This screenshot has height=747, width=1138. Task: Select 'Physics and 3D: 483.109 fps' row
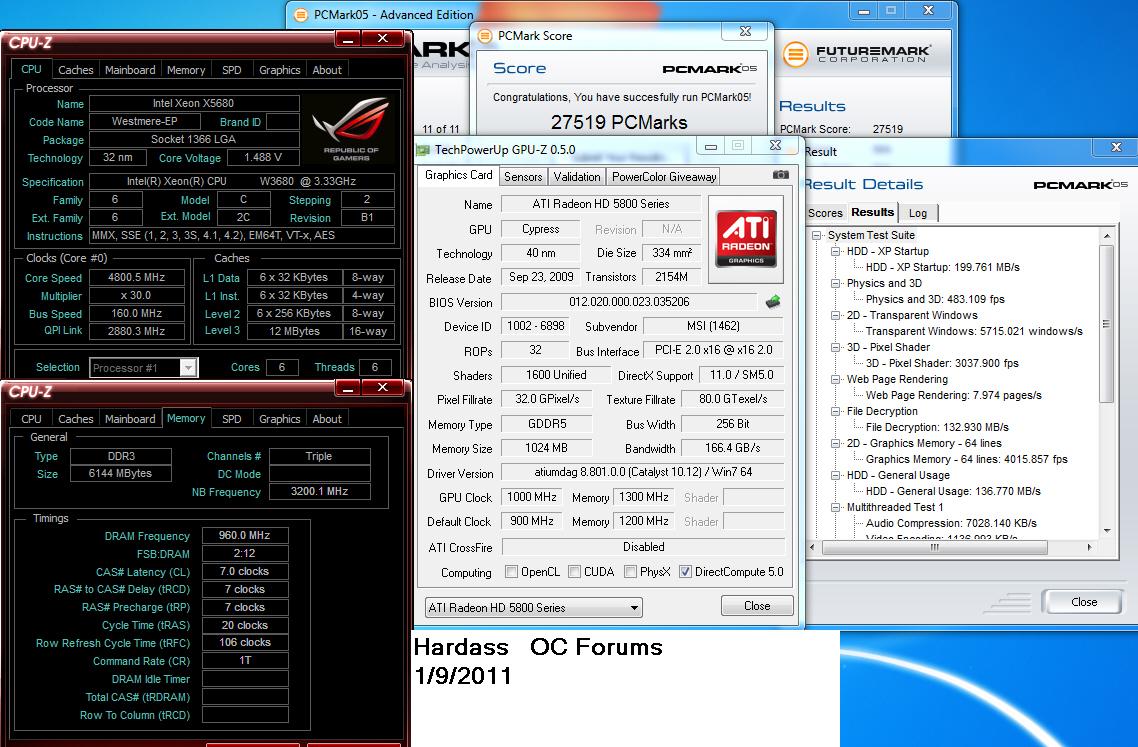(x=935, y=299)
